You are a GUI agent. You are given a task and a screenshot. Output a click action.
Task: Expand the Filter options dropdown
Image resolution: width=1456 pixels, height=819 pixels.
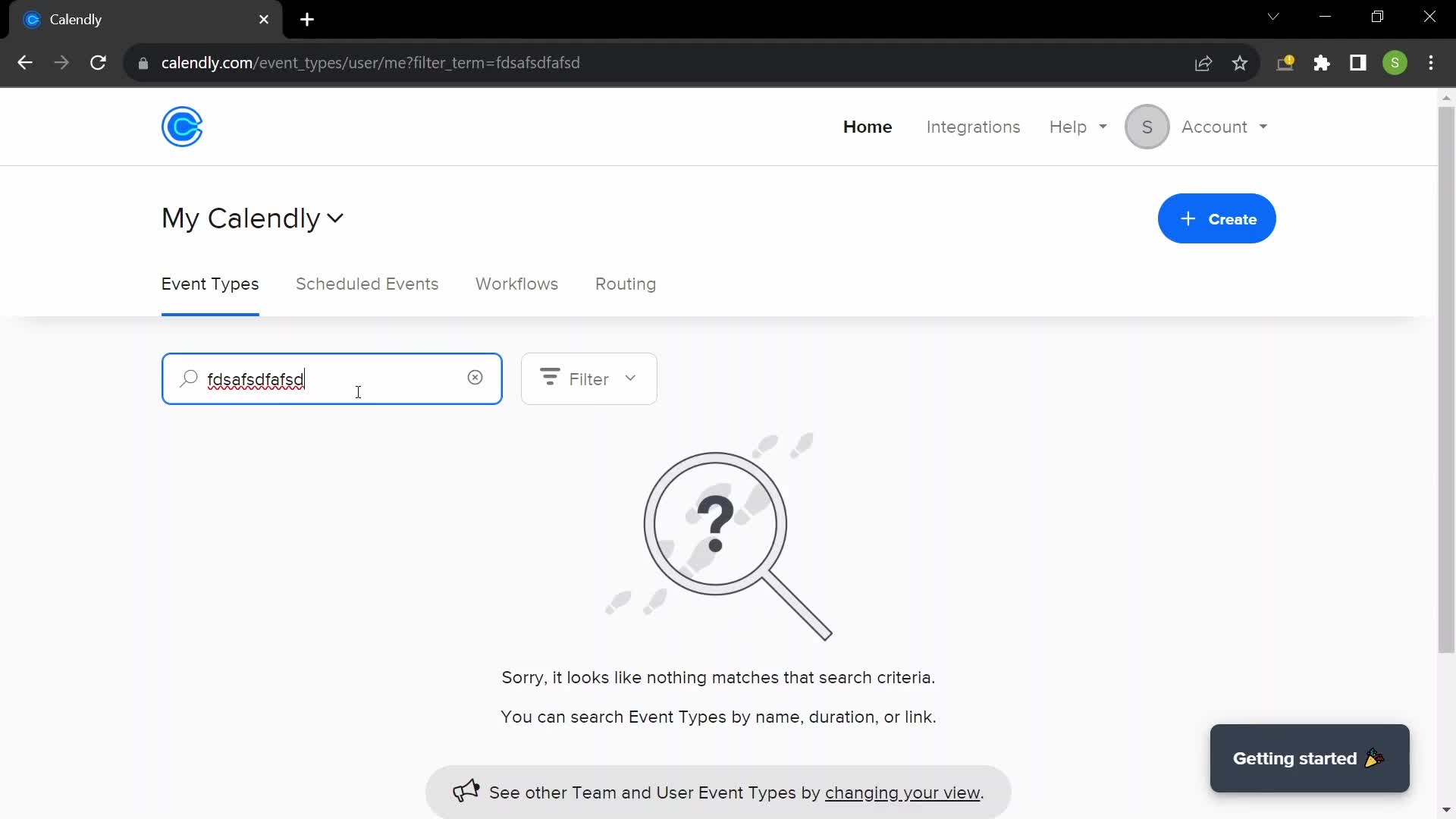pyautogui.click(x=588, y=378)
